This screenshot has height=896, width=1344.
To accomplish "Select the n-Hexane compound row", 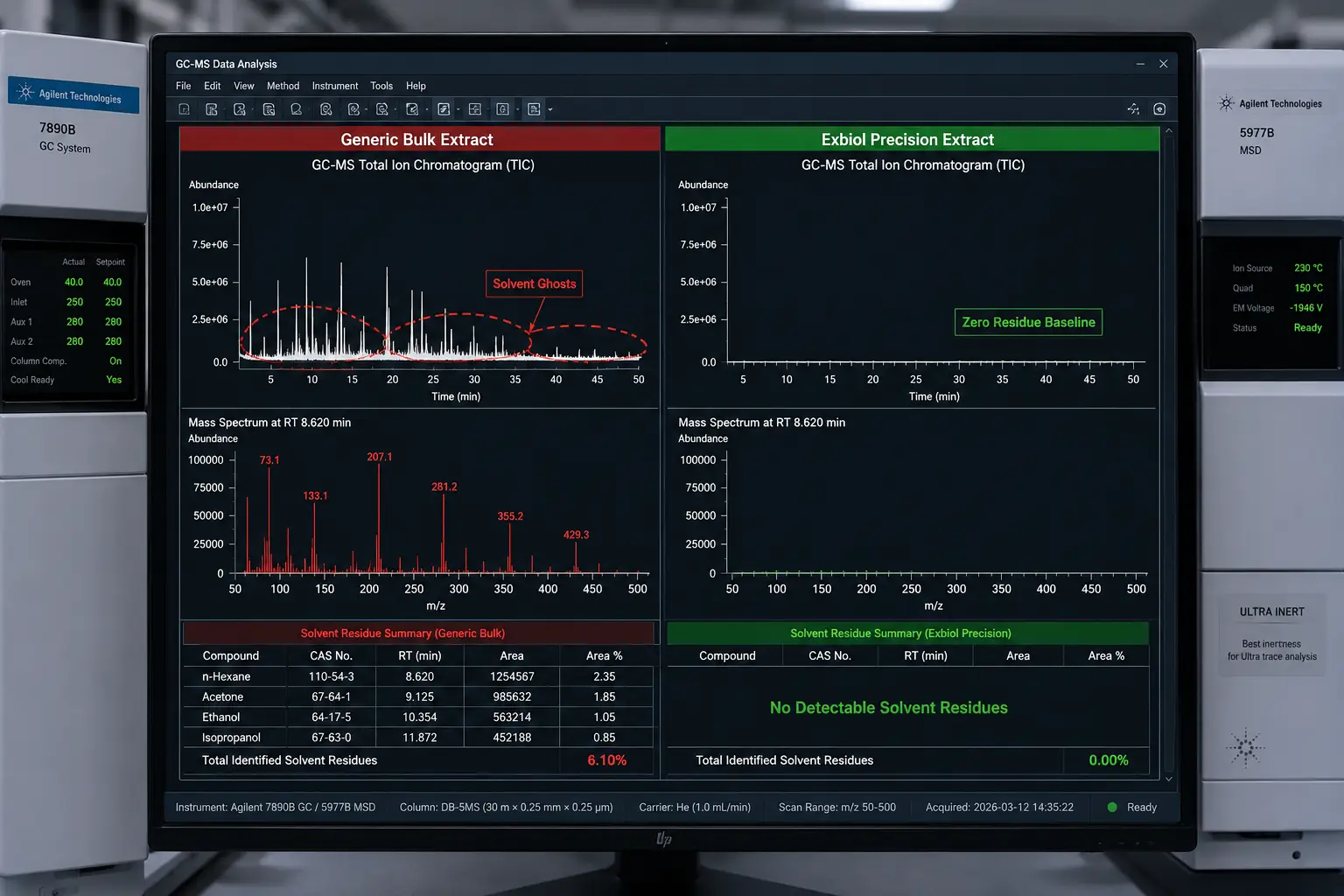I will tap(418, 676).
